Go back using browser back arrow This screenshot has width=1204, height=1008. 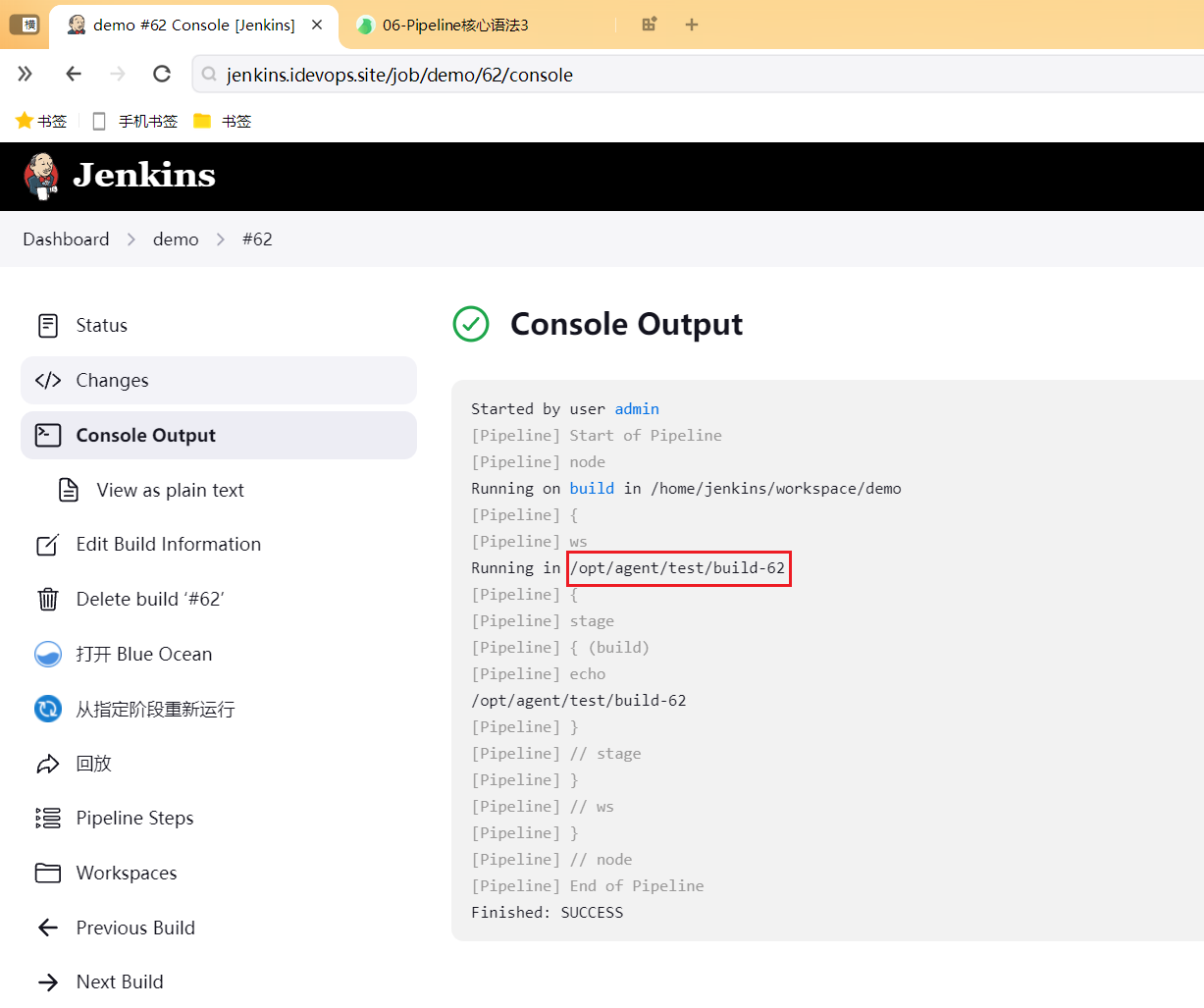[x=74, y=74]
